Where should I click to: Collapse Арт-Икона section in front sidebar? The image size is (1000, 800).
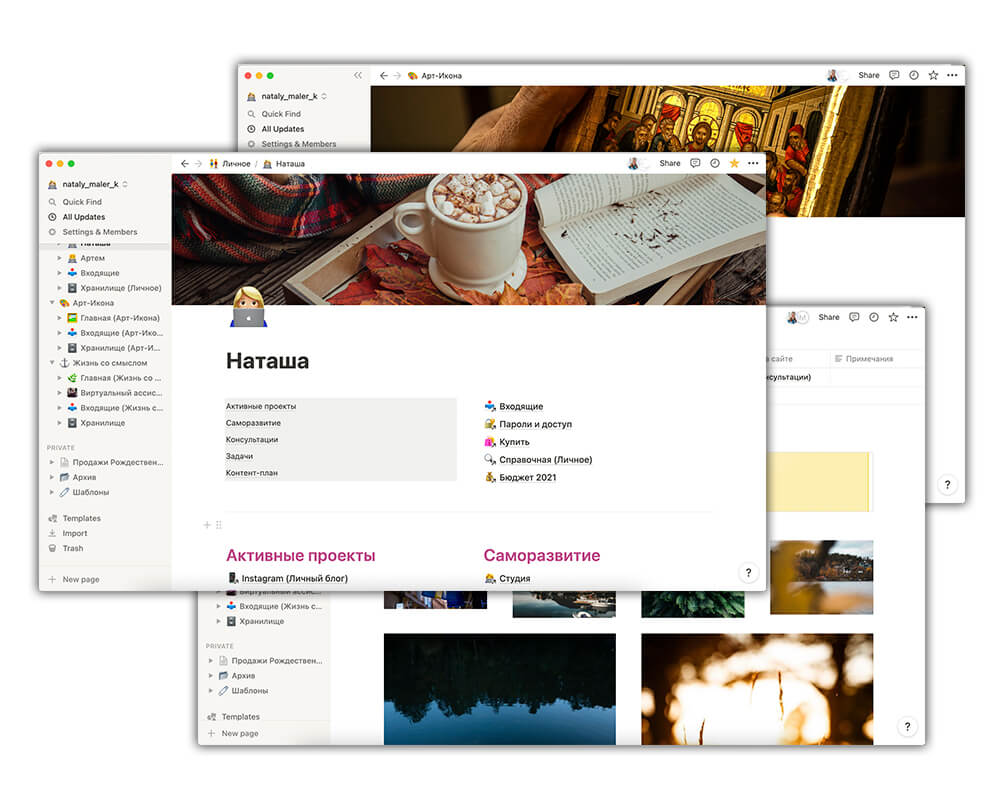pos(52,303)
